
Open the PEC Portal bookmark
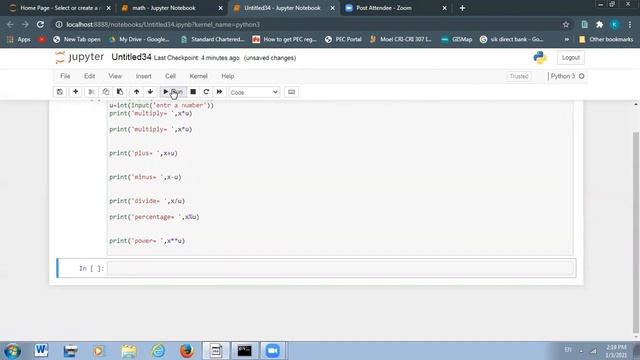(343, 40)
